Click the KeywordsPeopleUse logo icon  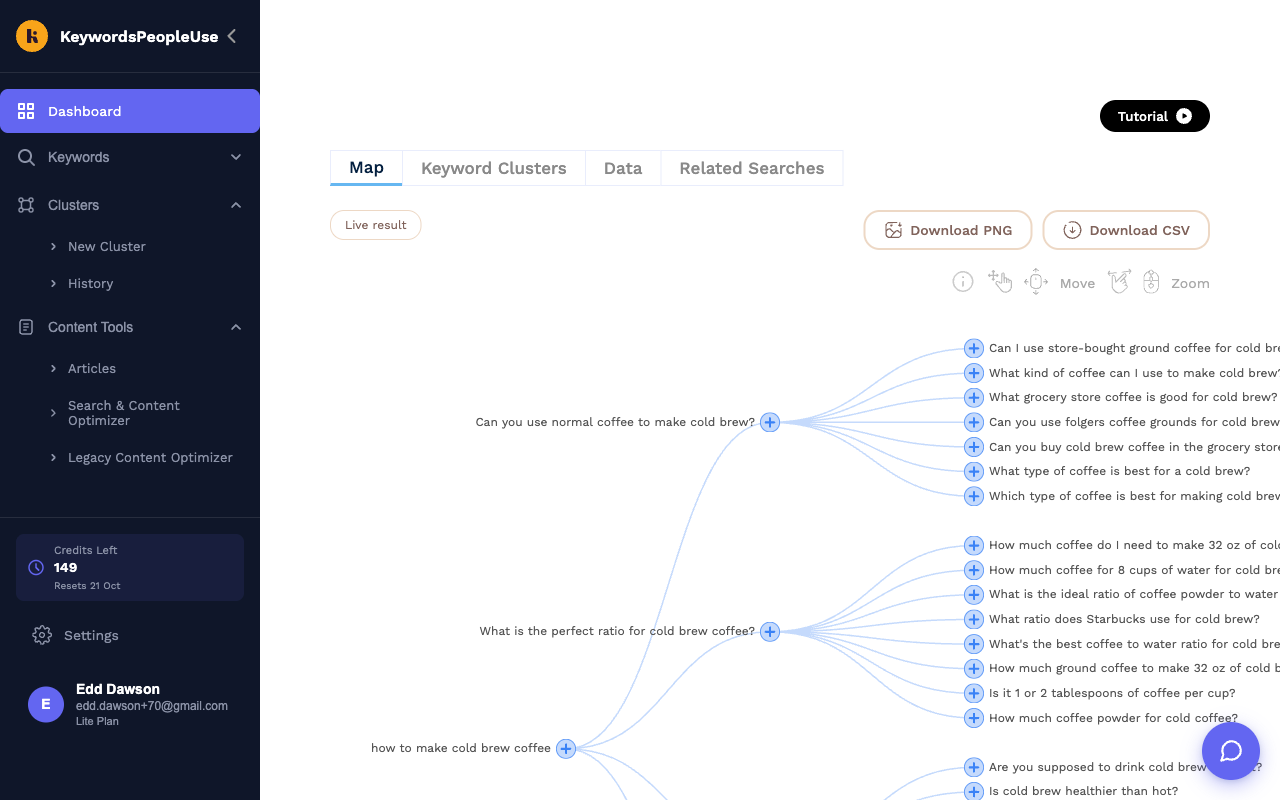click(32, 36)
